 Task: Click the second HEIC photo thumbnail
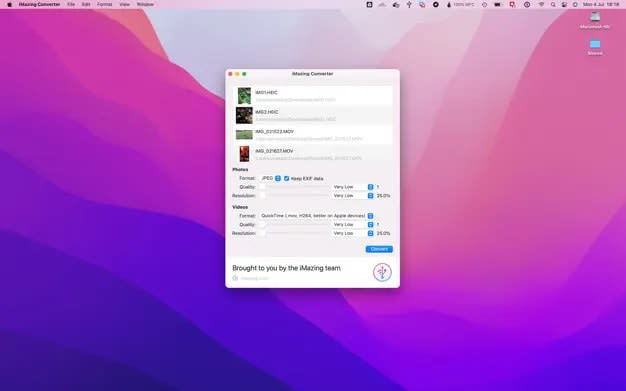tap(244, 115)
